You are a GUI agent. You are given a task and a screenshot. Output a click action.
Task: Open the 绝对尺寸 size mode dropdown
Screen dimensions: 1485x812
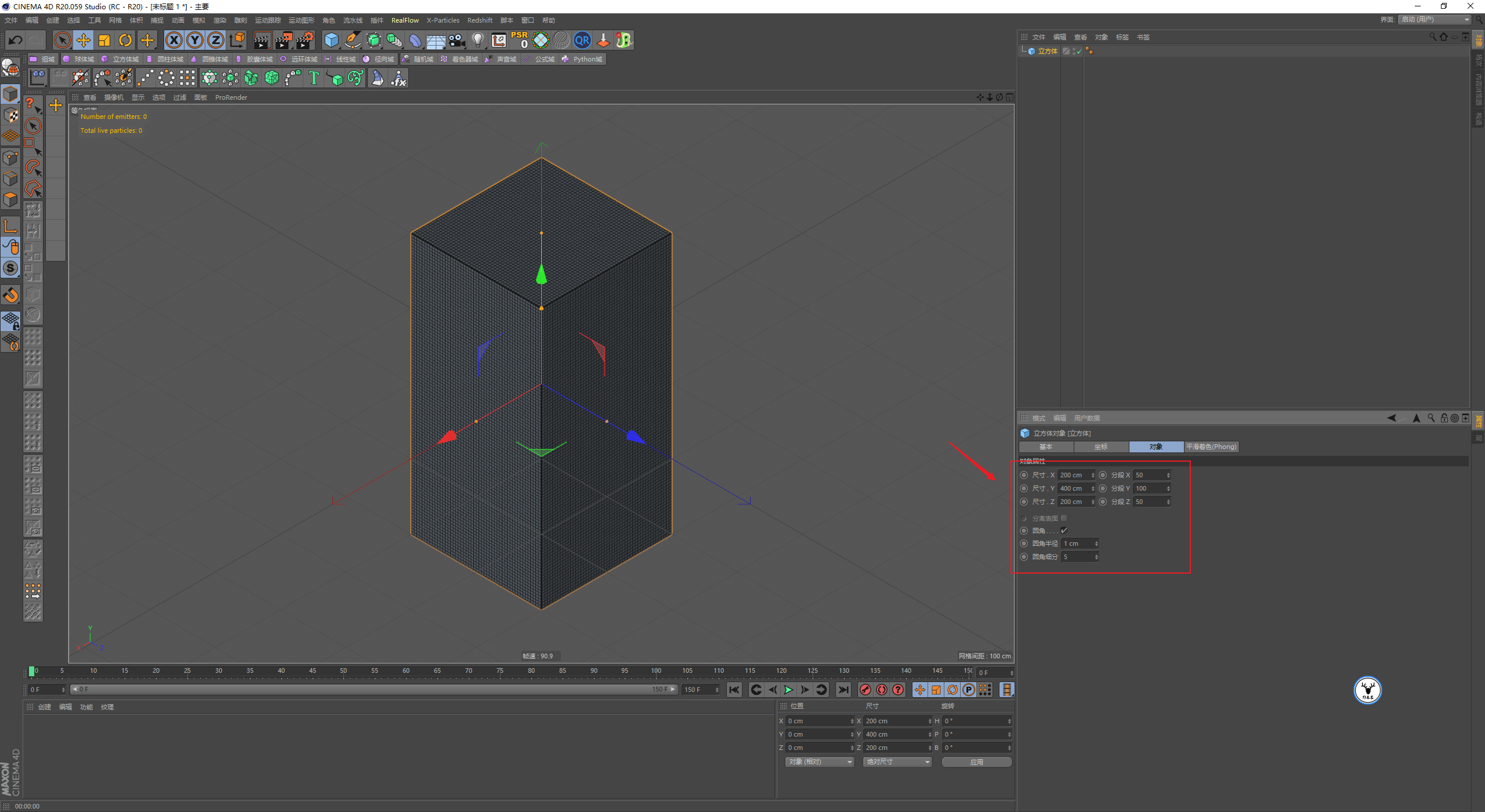[897, 762]
